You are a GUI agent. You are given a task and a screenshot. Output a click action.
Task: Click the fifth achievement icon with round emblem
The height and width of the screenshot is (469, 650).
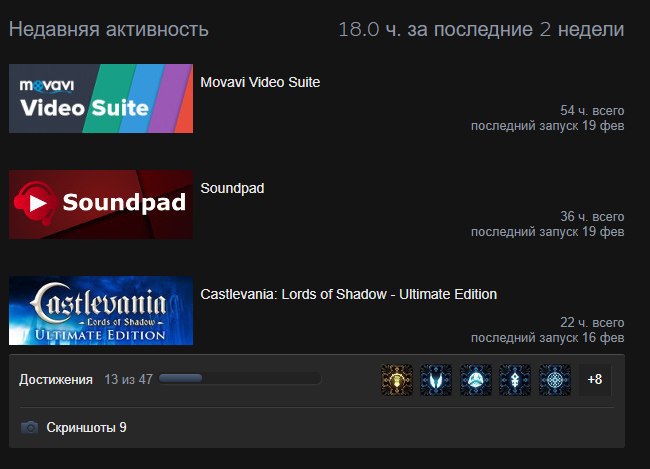555,379
